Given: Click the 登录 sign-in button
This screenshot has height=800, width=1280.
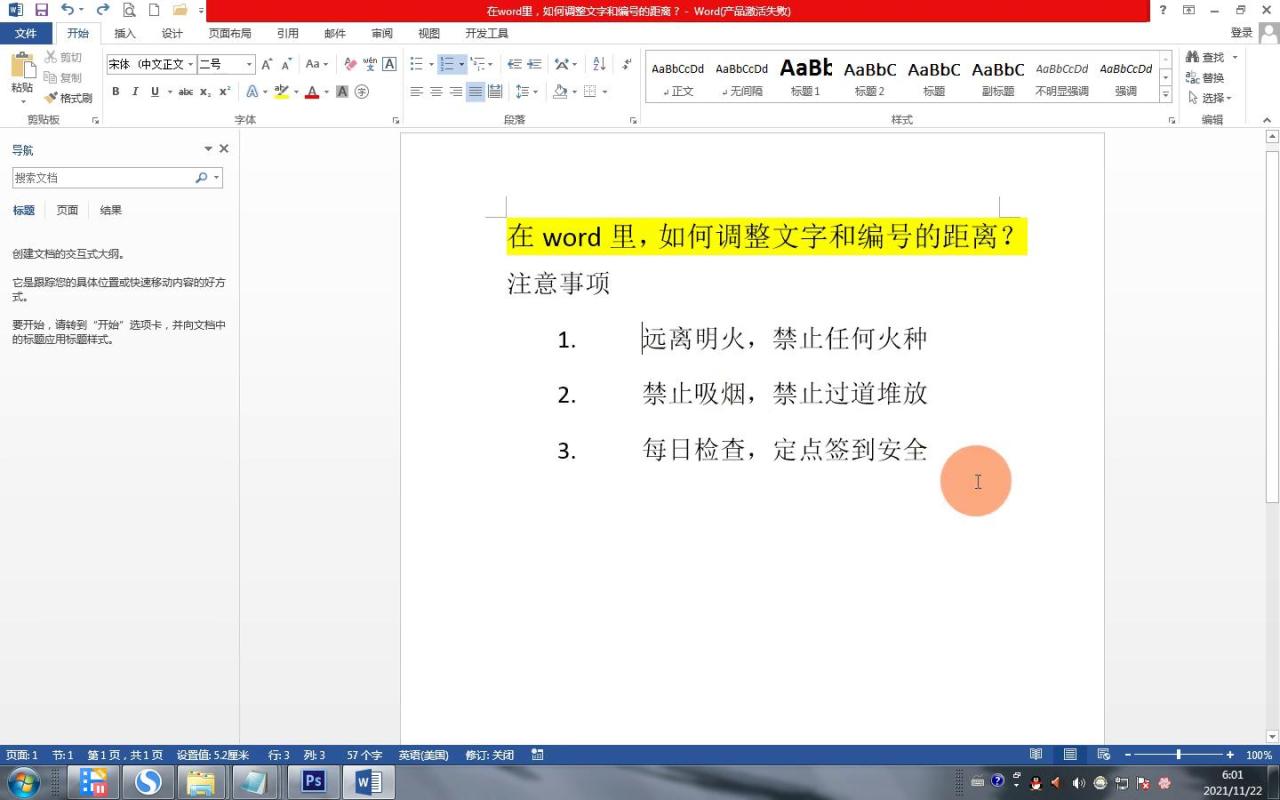Looking at the screenshot, I should coord(1241,32).
